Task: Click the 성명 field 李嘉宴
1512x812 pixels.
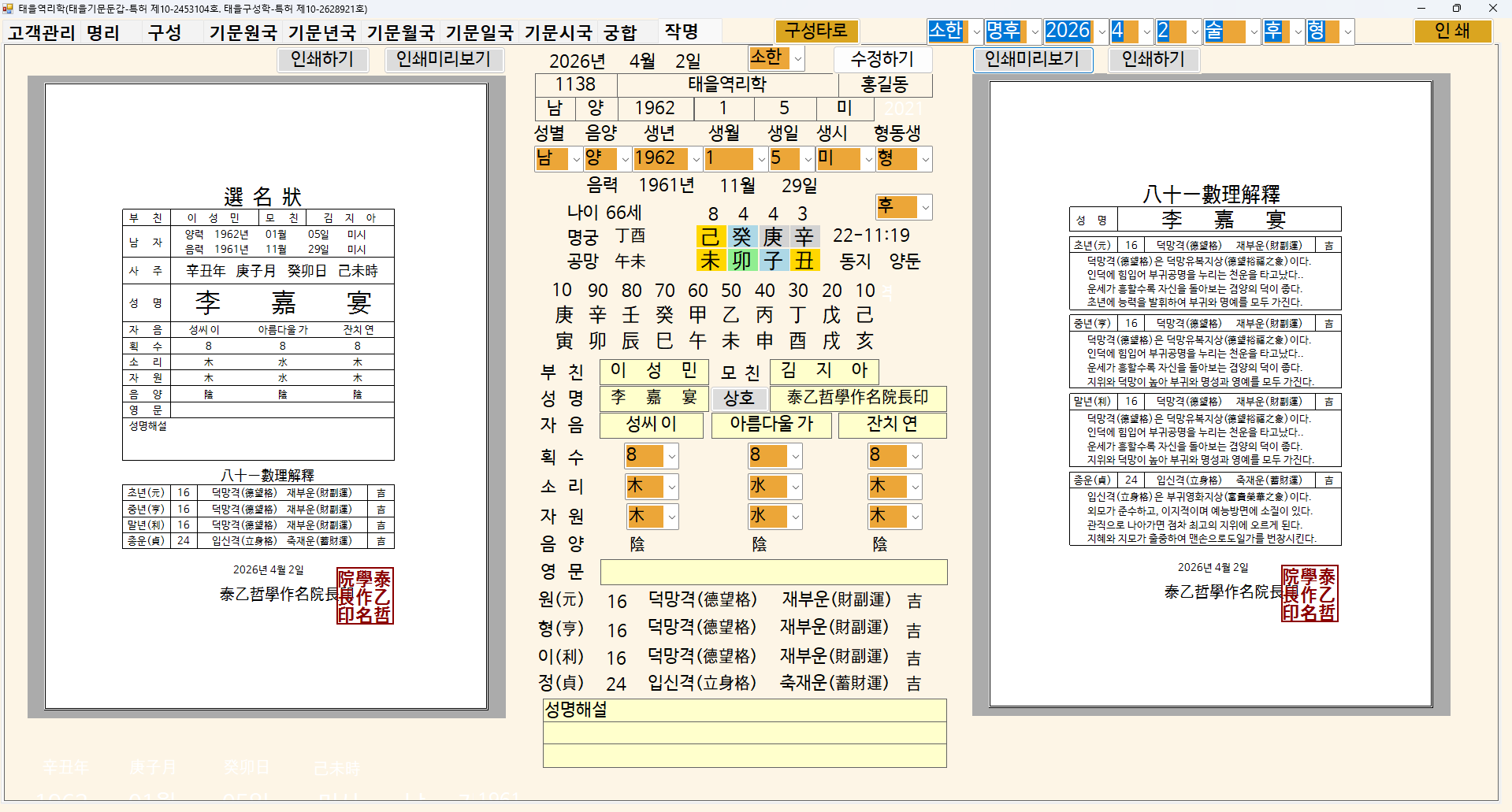Action: coord(654,399)
